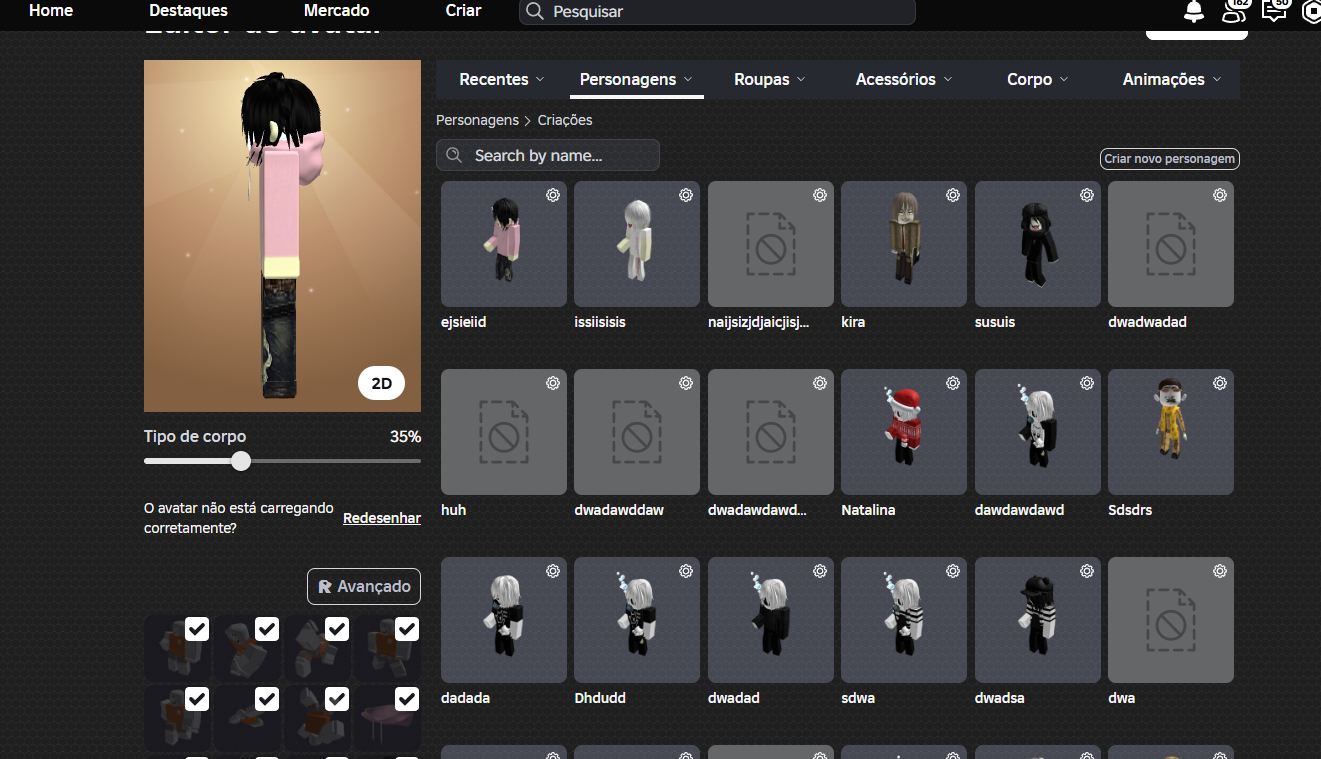Uncheck the first equipped item in second row
The width and height of the screenshot is (1321, 759).
point(197,699)
